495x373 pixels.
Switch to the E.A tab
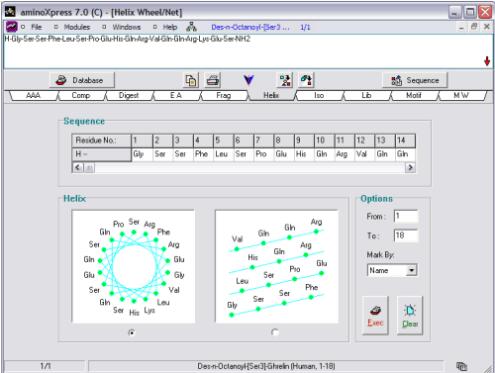[x=176, y=95]
